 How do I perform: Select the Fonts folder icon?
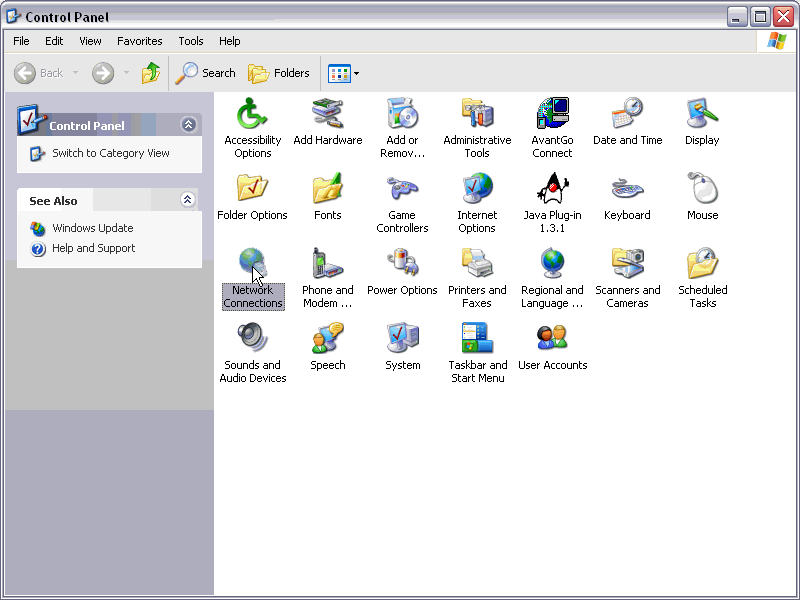[x=328, y=188]
